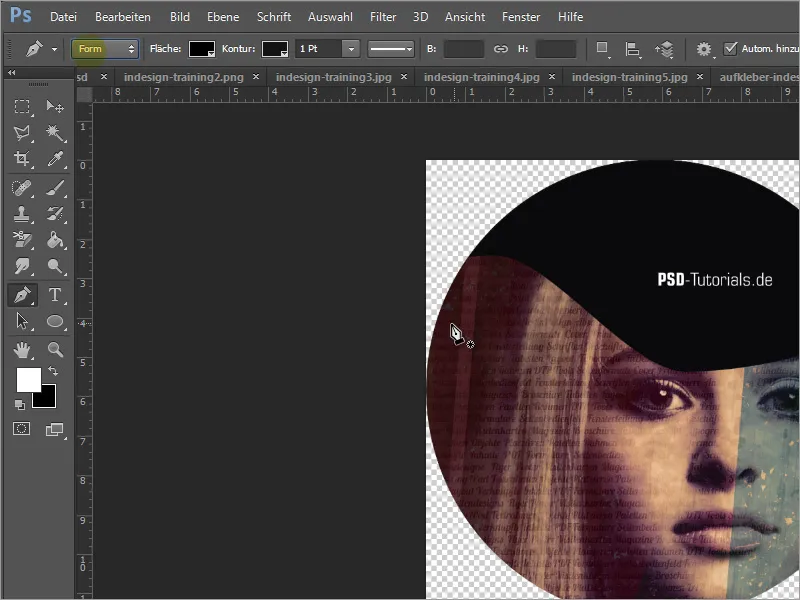Open the stroke line style dropdown
Viewport: 800px width, 600px height.
pyautogui.click(x=390, y=49)
